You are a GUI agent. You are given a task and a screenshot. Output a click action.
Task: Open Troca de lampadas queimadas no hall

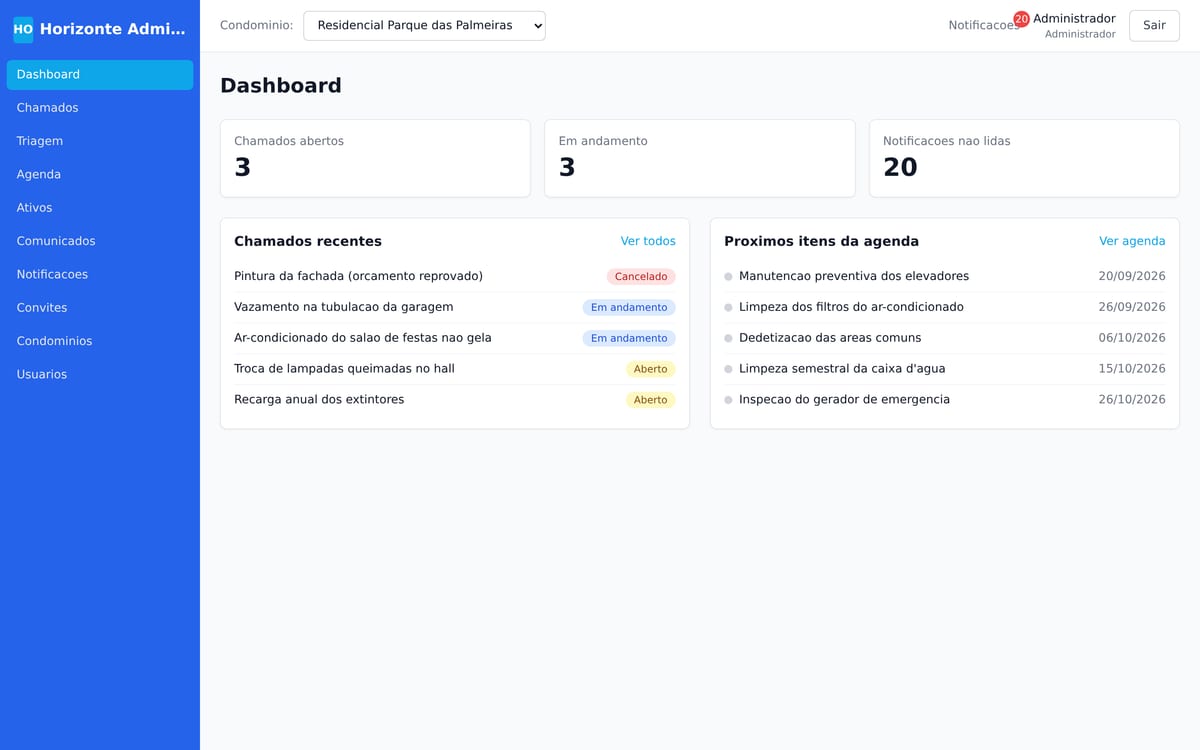[x=344, y=369]
